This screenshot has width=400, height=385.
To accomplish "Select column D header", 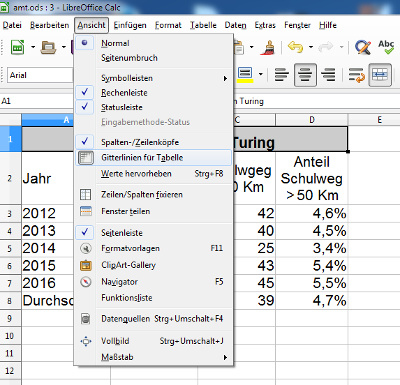I will tap(312, 120).
